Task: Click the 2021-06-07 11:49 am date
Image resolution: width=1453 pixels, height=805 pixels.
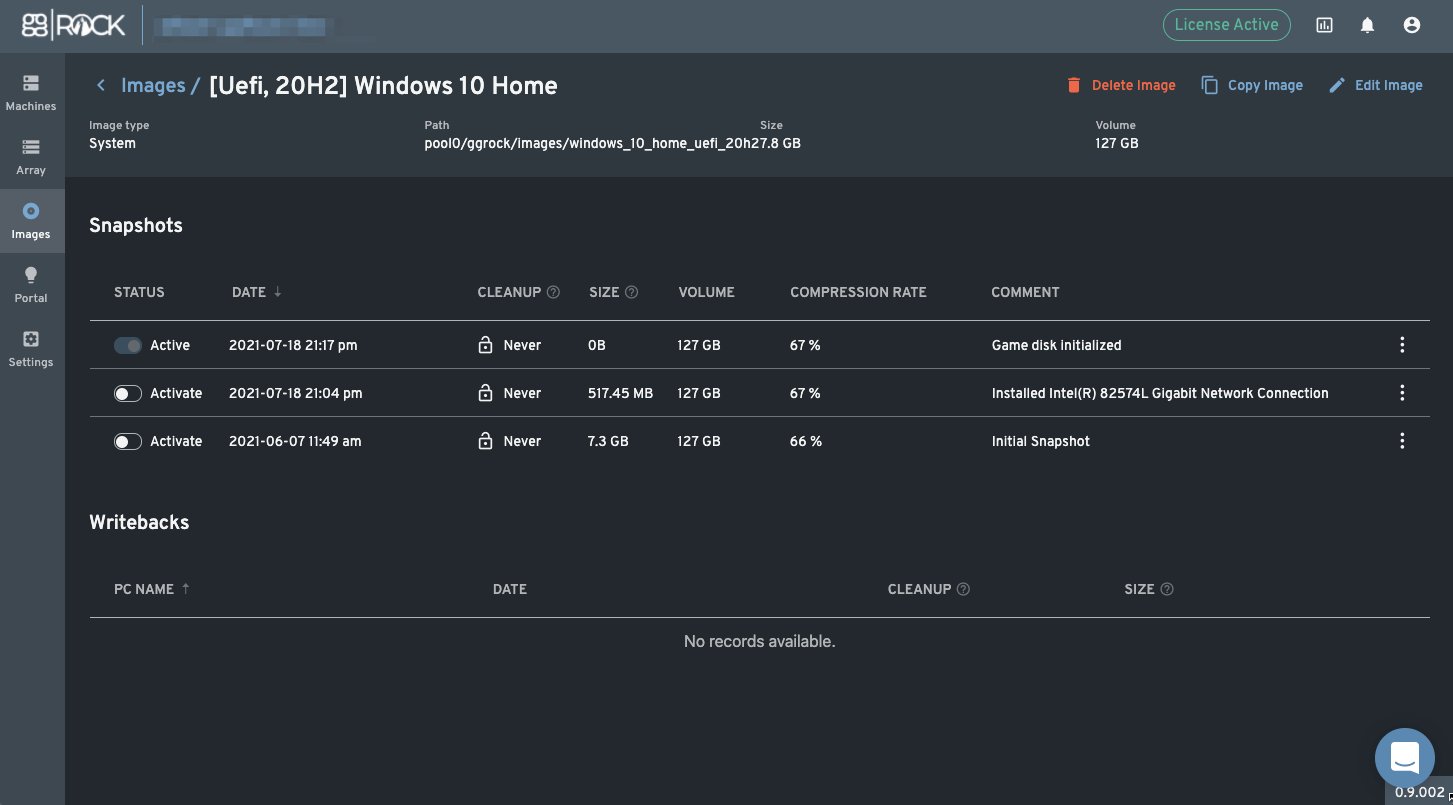Action: tap(295, 441)
